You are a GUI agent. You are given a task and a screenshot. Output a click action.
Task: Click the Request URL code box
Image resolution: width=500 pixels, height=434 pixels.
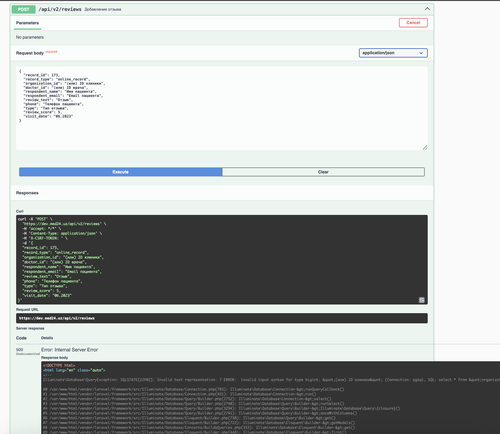pos(222,318)
